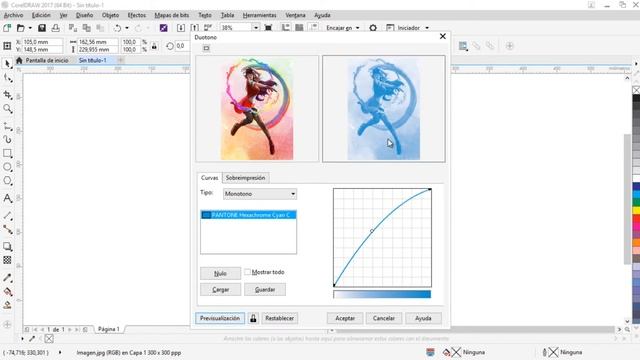Select the Polygon tool
Viewport: 640px width, 360px height.
[7, 181]
